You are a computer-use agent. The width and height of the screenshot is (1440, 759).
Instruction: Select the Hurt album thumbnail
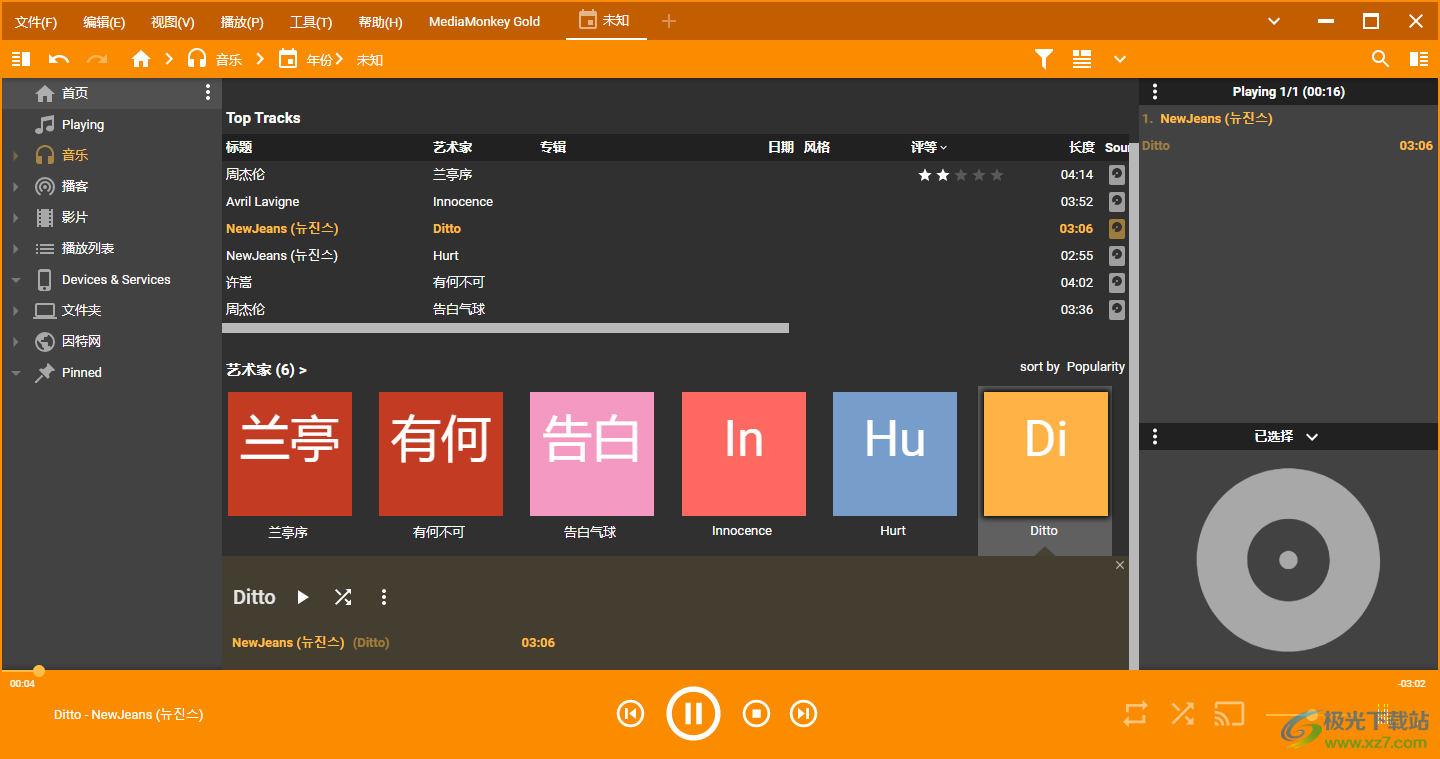(x=893, y=453)
